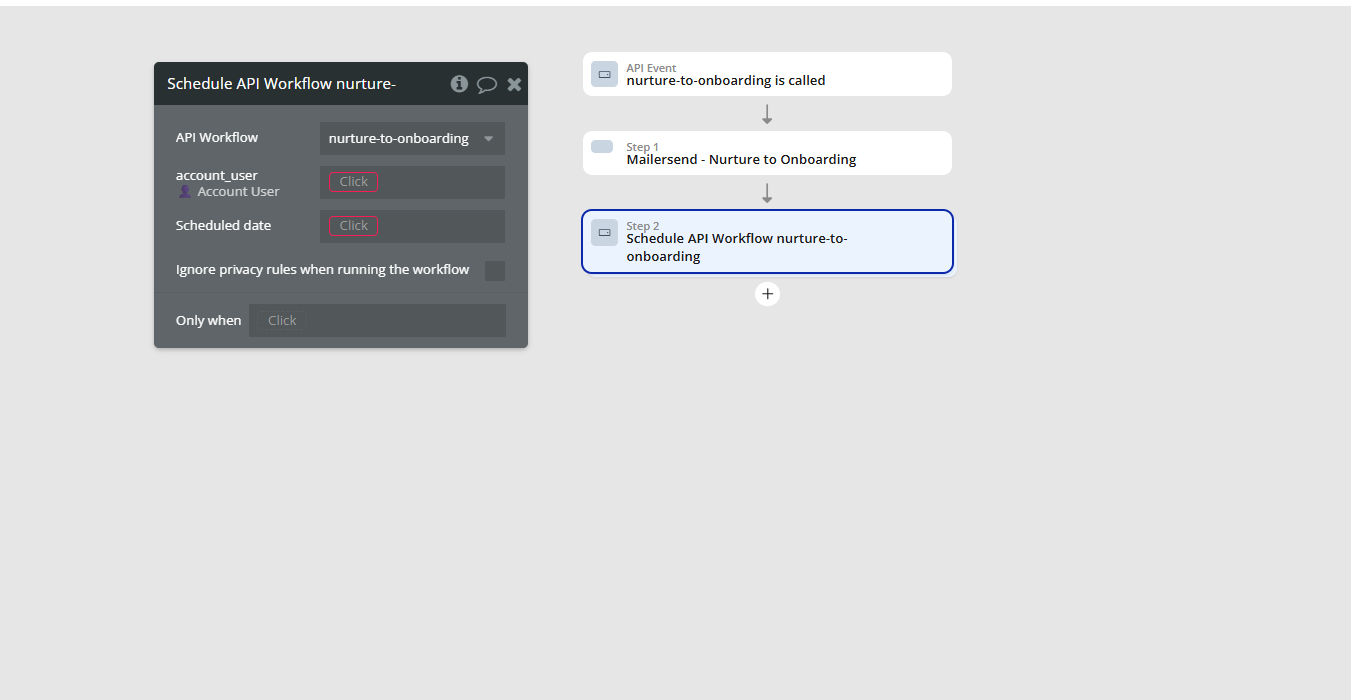Select Step 2 Schedule API Workflow block
Screen dimensions: 1351x700
coord(767,241)
